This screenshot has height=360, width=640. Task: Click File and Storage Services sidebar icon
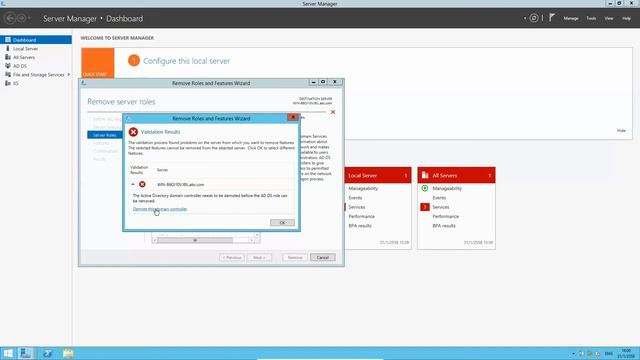[8, 74]
